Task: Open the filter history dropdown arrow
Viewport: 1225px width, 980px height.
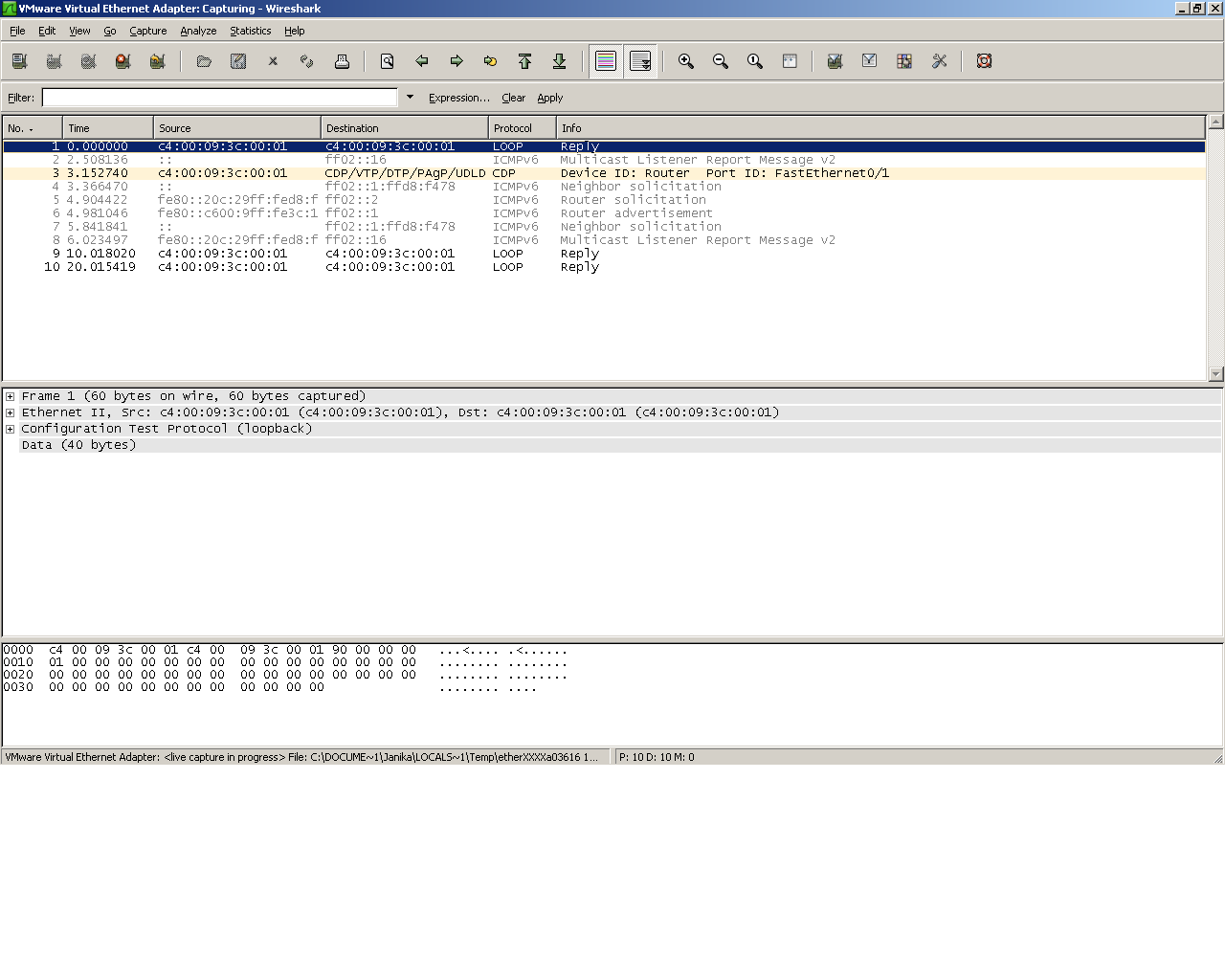Action: coord(410,97)
